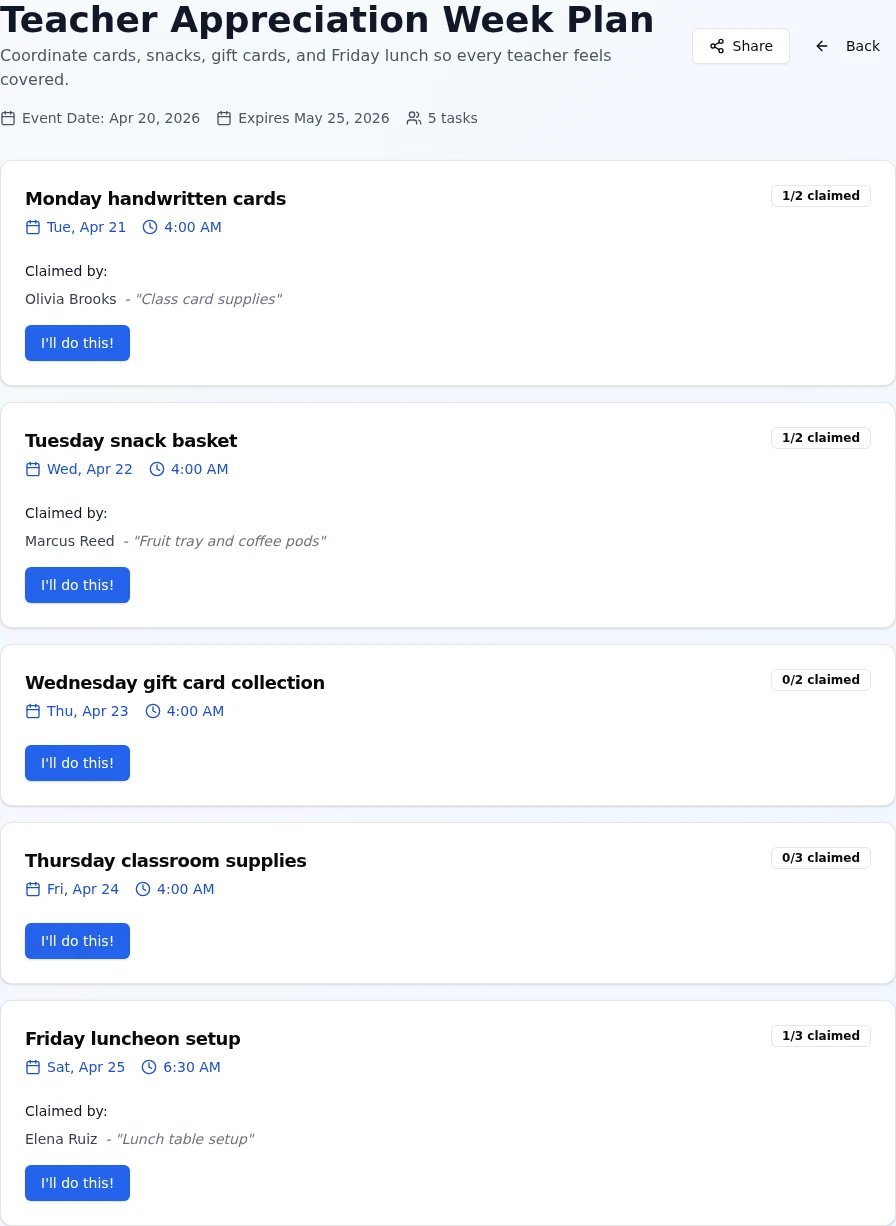Sign up for Tuesday snack basket
896x1226 pixels.
pyautogui.click(x=77, y=585)
